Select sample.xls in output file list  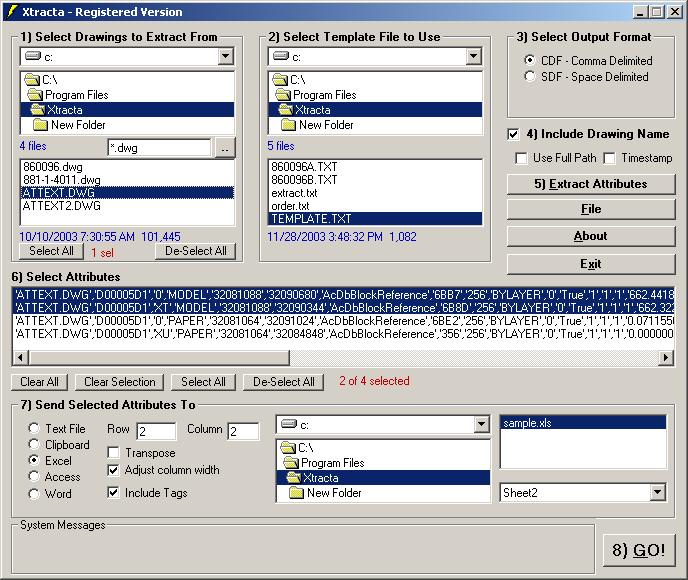click(x=583, y=423)
